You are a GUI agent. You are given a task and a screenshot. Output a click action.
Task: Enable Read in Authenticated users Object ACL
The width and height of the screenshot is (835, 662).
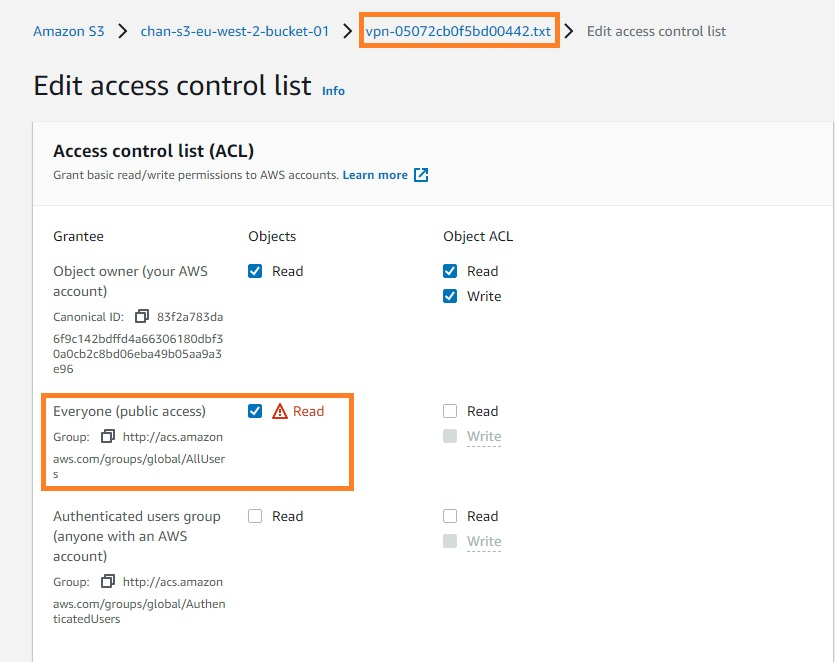point(450,516)
